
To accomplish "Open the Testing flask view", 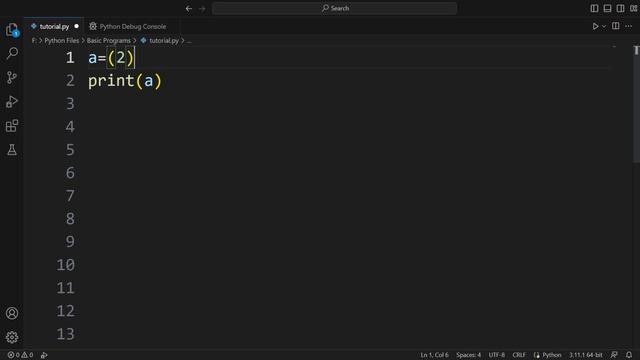I will point(12,149).
